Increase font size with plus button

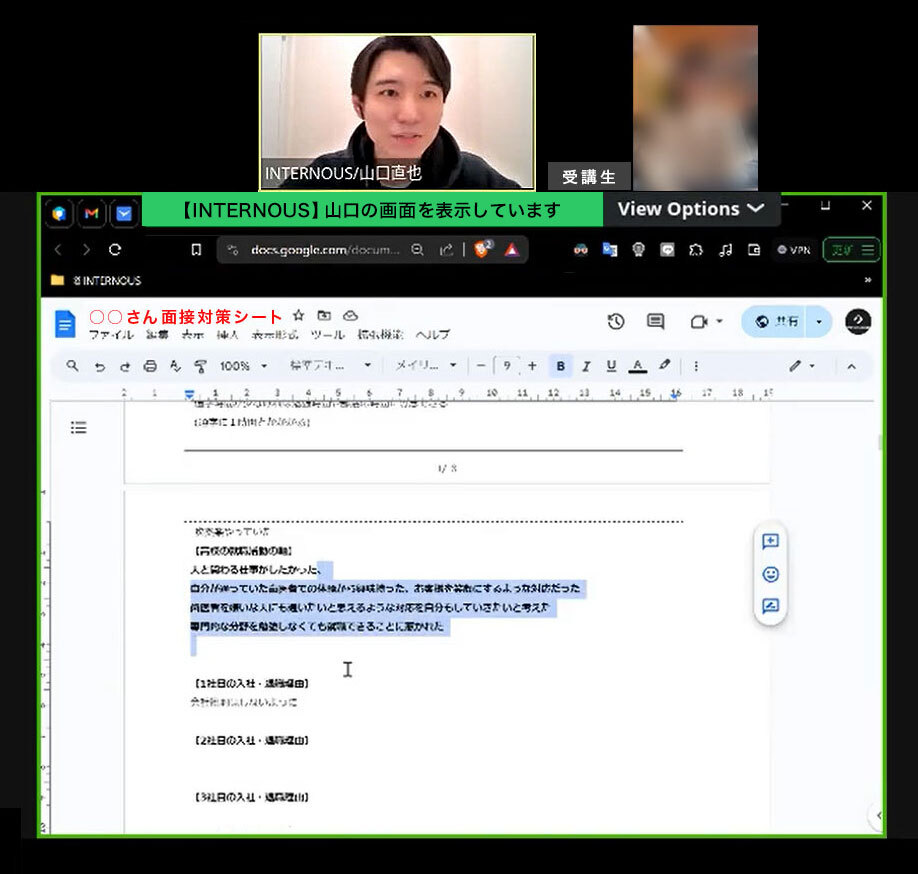tap(532, 366)
